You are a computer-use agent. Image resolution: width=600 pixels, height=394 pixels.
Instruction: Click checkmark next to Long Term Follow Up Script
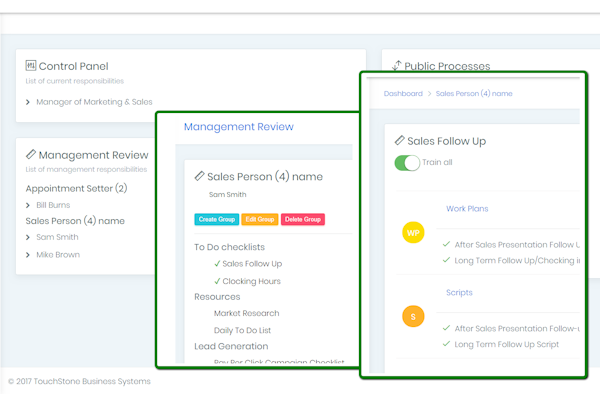pyautogui.click(x=446, y=344)
